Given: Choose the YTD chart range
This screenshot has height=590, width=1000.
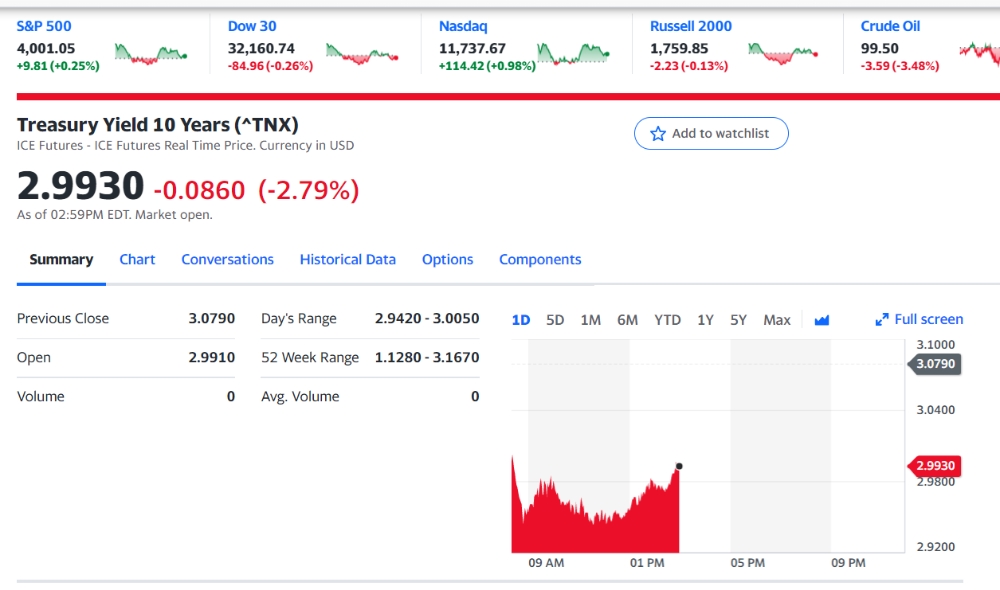Looking at the screenshot, I should (667, 320).
